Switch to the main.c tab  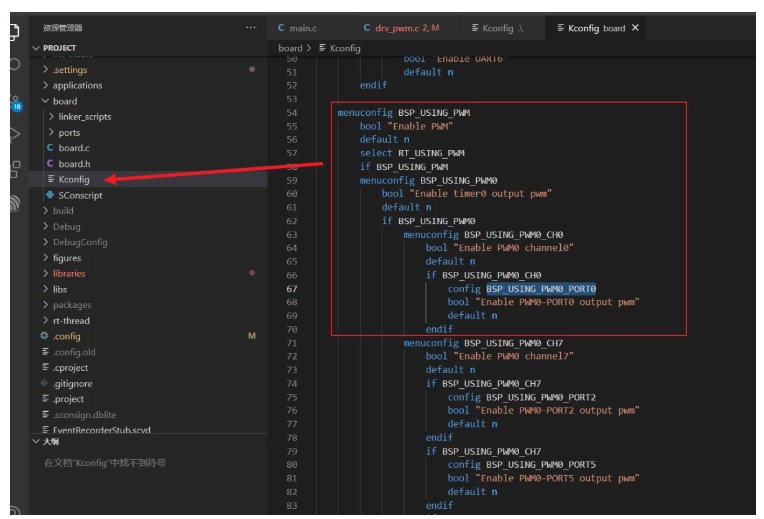[x=303, y=28]
